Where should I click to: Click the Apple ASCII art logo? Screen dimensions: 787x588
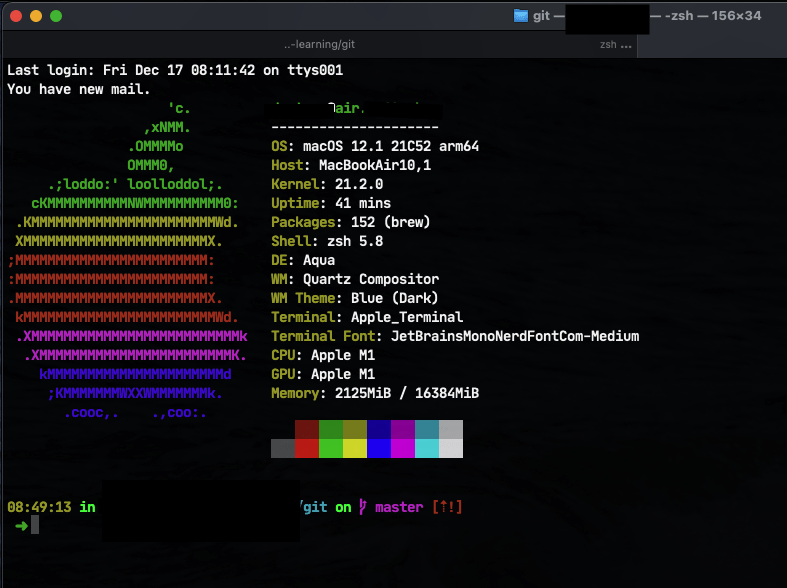(128, 260)
